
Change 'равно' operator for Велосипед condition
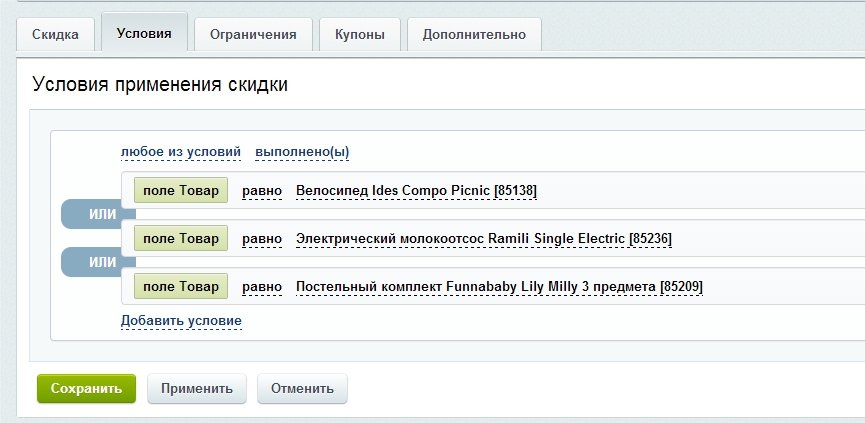(x=262, y=191)
